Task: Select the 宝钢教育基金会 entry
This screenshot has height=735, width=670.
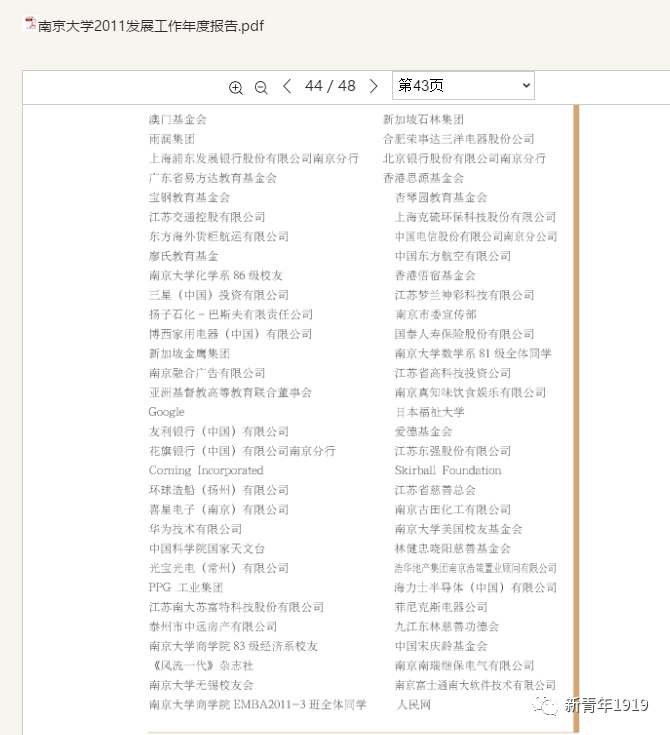Action: 189,197
